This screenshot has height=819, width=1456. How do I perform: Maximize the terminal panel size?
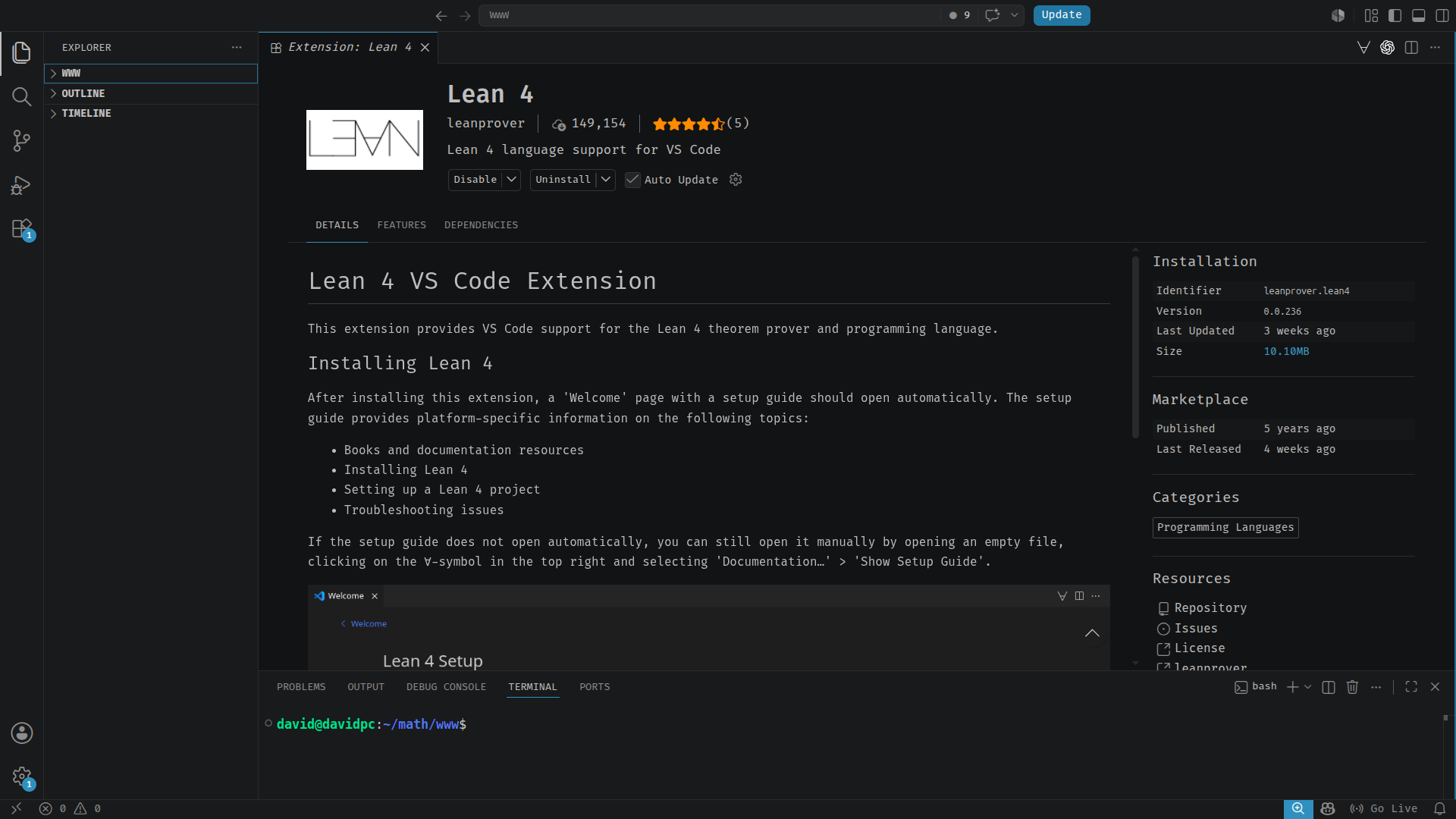(x=1411, y=687)
